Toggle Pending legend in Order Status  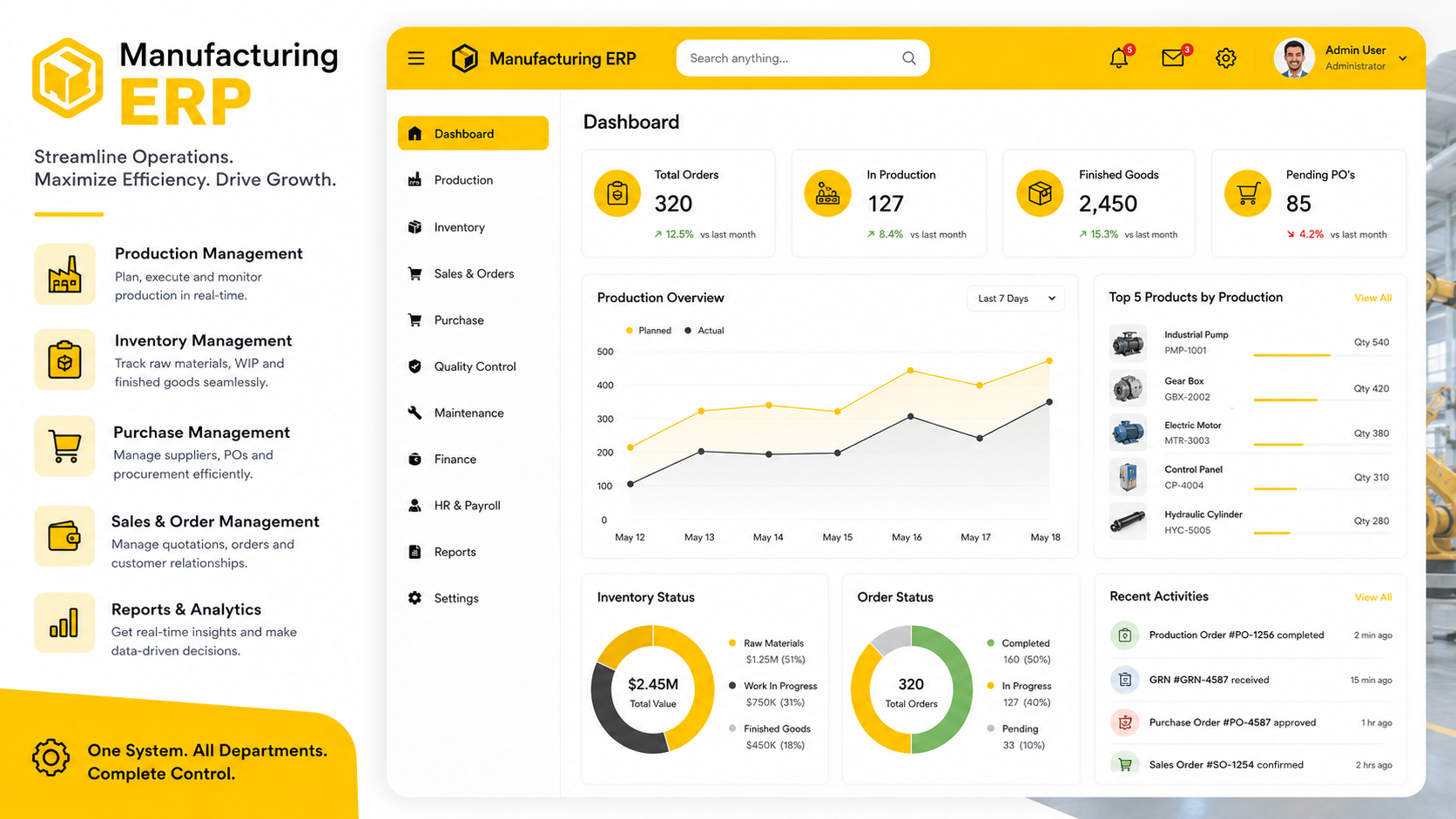click(x=1012, y=728)
